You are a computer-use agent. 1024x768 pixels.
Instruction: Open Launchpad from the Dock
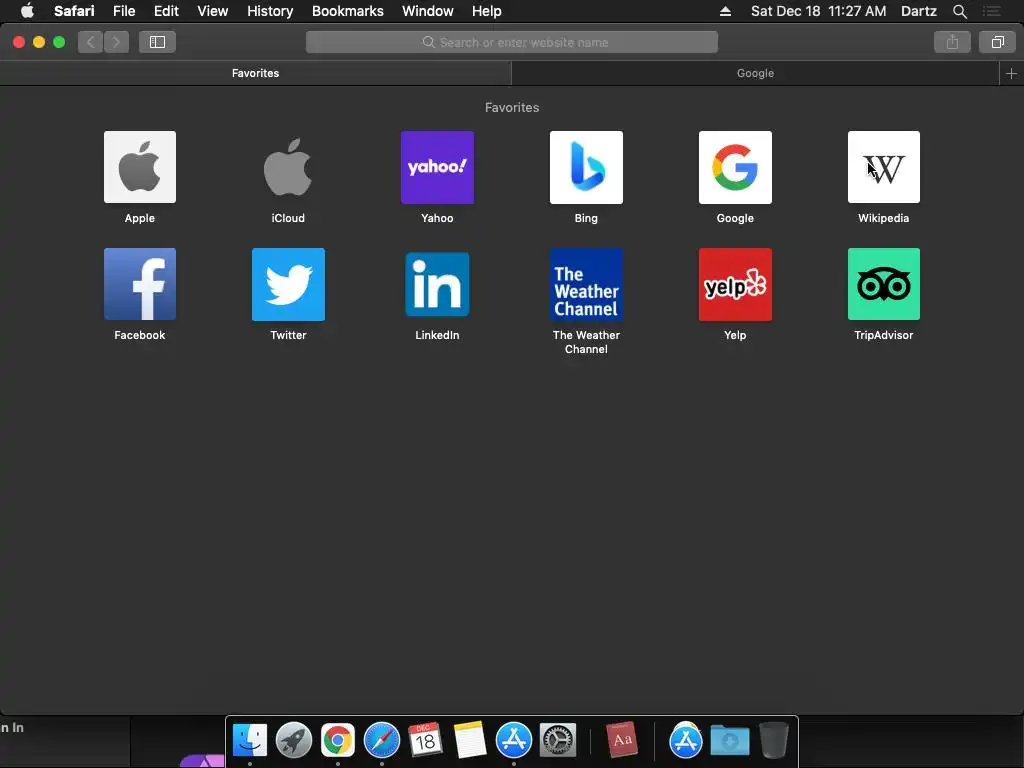click(294, 740)
